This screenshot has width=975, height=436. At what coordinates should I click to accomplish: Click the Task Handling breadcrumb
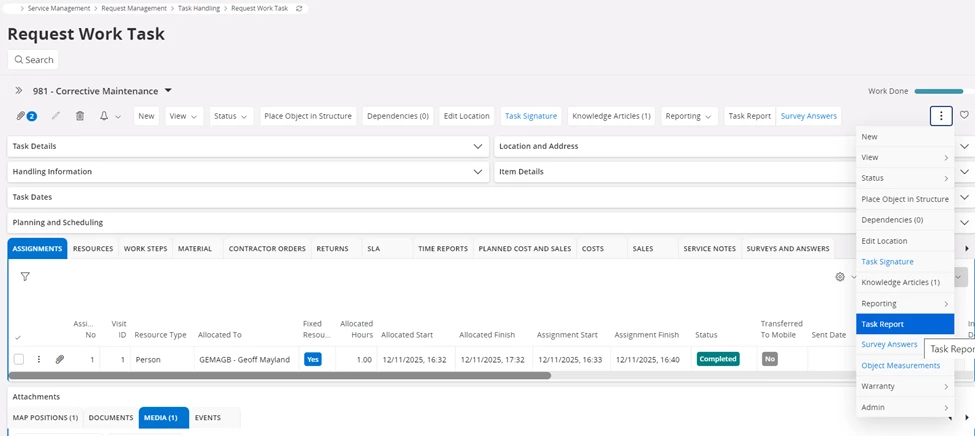199,9
